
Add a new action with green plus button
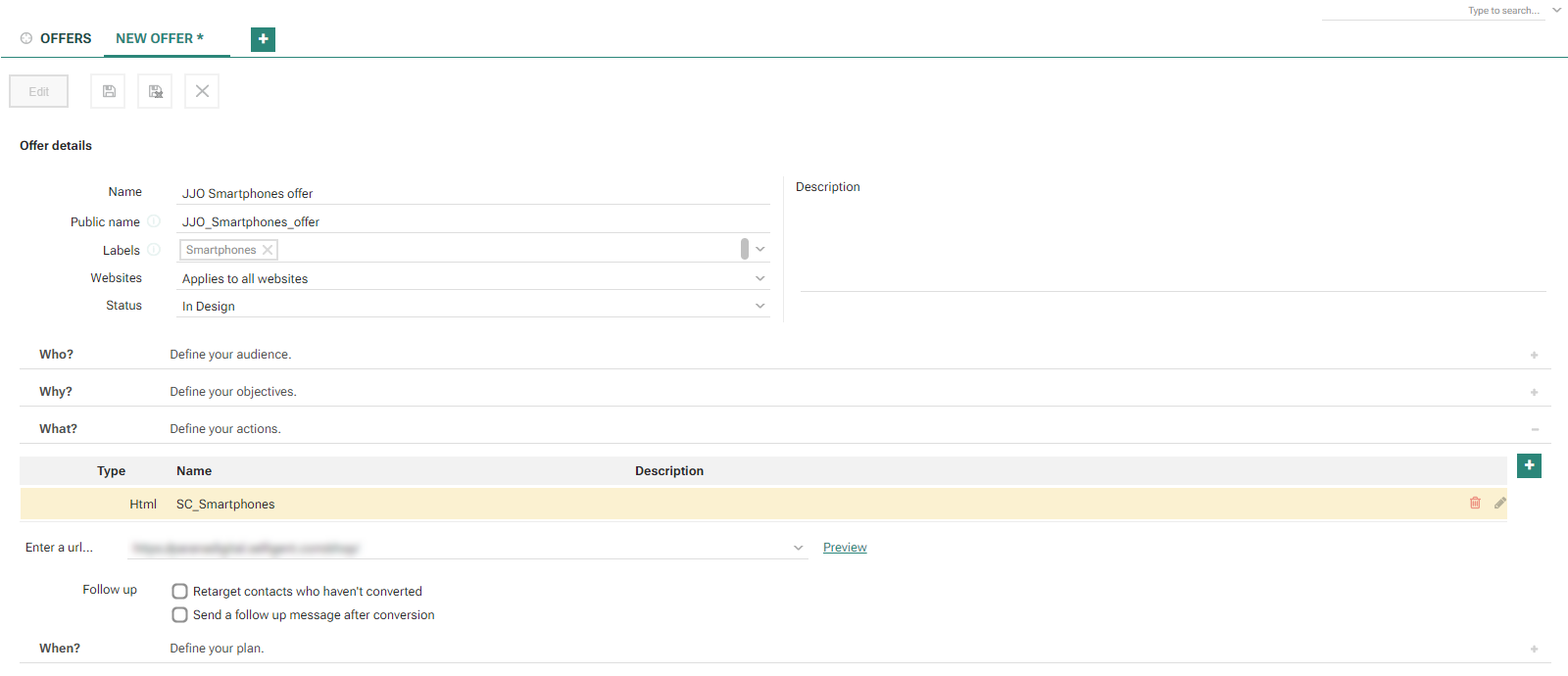click(x=1529, y=465)
